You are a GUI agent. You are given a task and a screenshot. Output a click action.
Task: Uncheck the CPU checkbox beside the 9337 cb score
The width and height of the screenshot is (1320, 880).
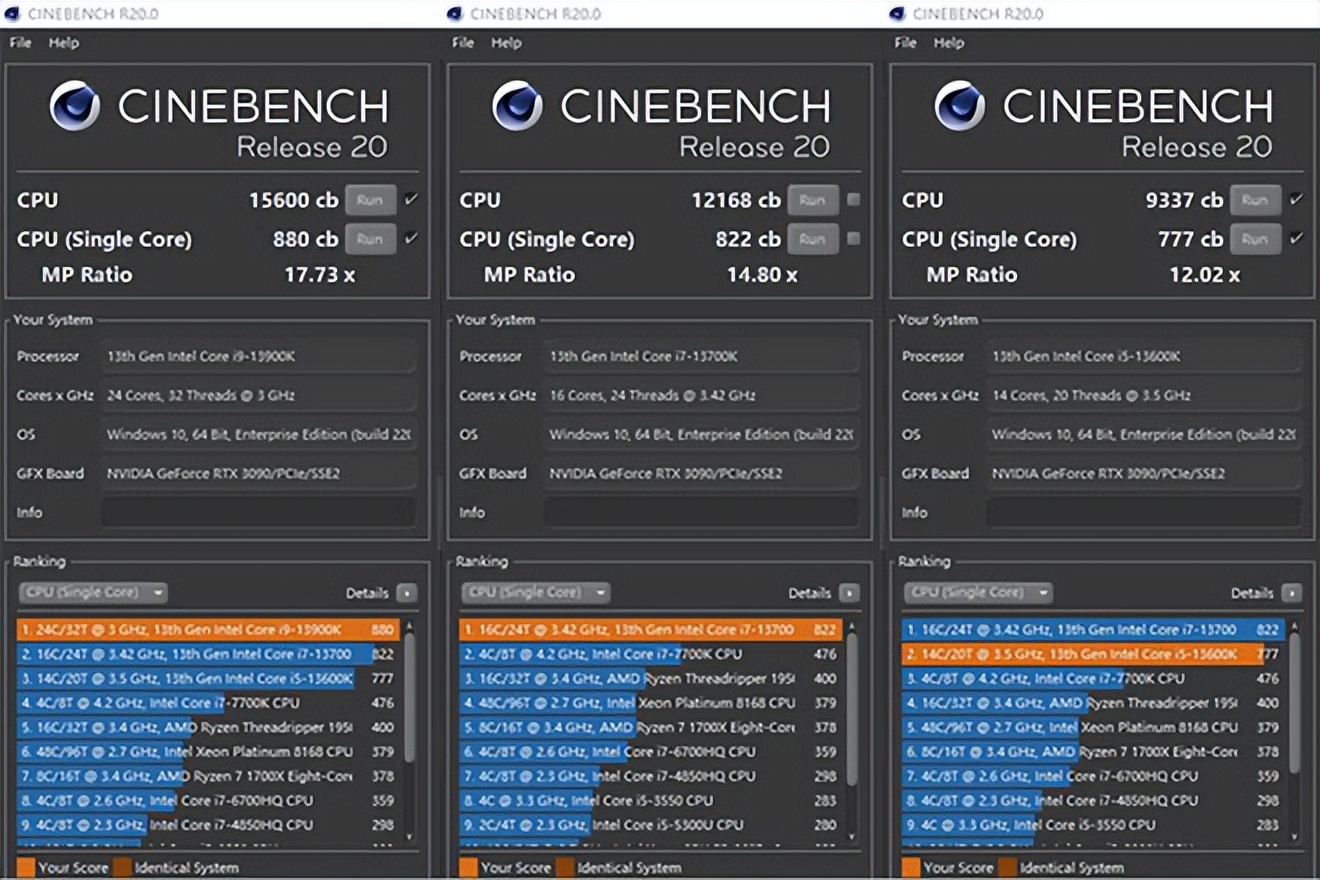pyautogui.click(x=1296, y=200)
